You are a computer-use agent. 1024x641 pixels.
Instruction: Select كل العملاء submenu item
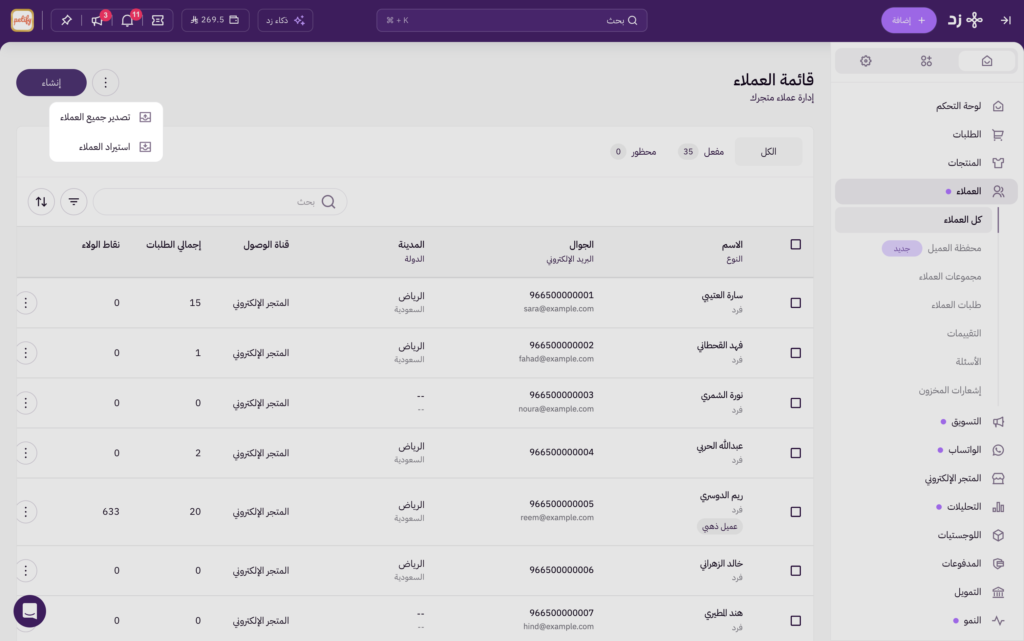[914, 220]
